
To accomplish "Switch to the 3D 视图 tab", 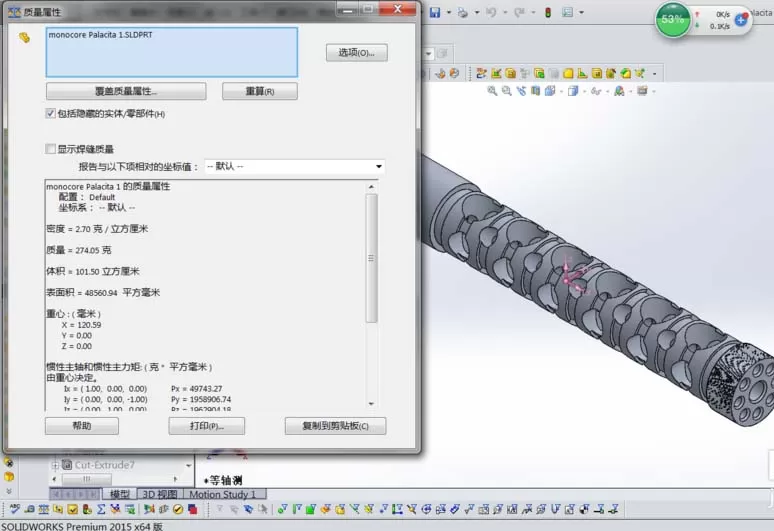I will click(160, 494).
